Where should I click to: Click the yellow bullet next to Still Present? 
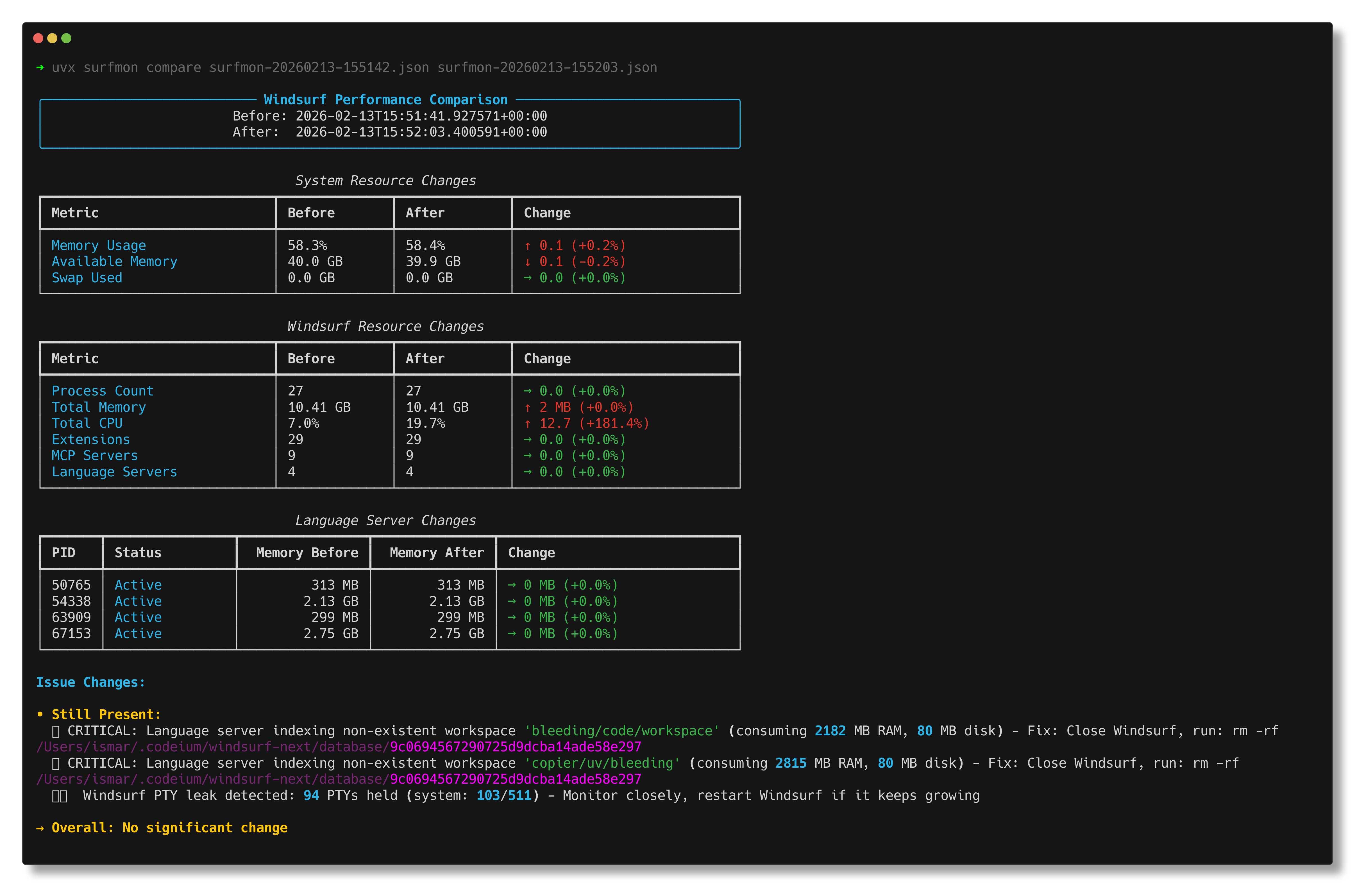40,714
